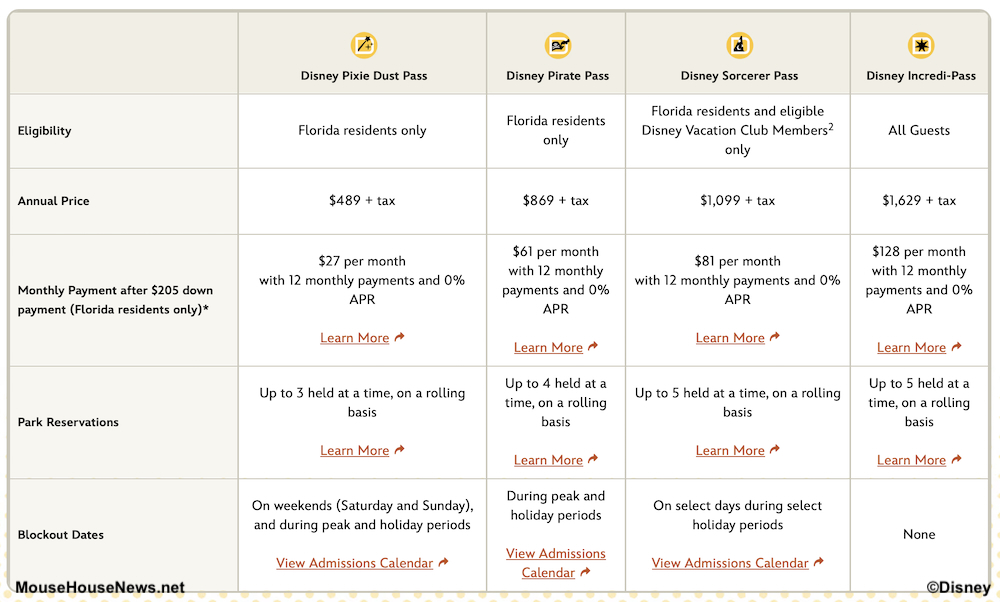
Task: View Admissions Calendar for Sorcerer Pass
Action: click(730, 563)
